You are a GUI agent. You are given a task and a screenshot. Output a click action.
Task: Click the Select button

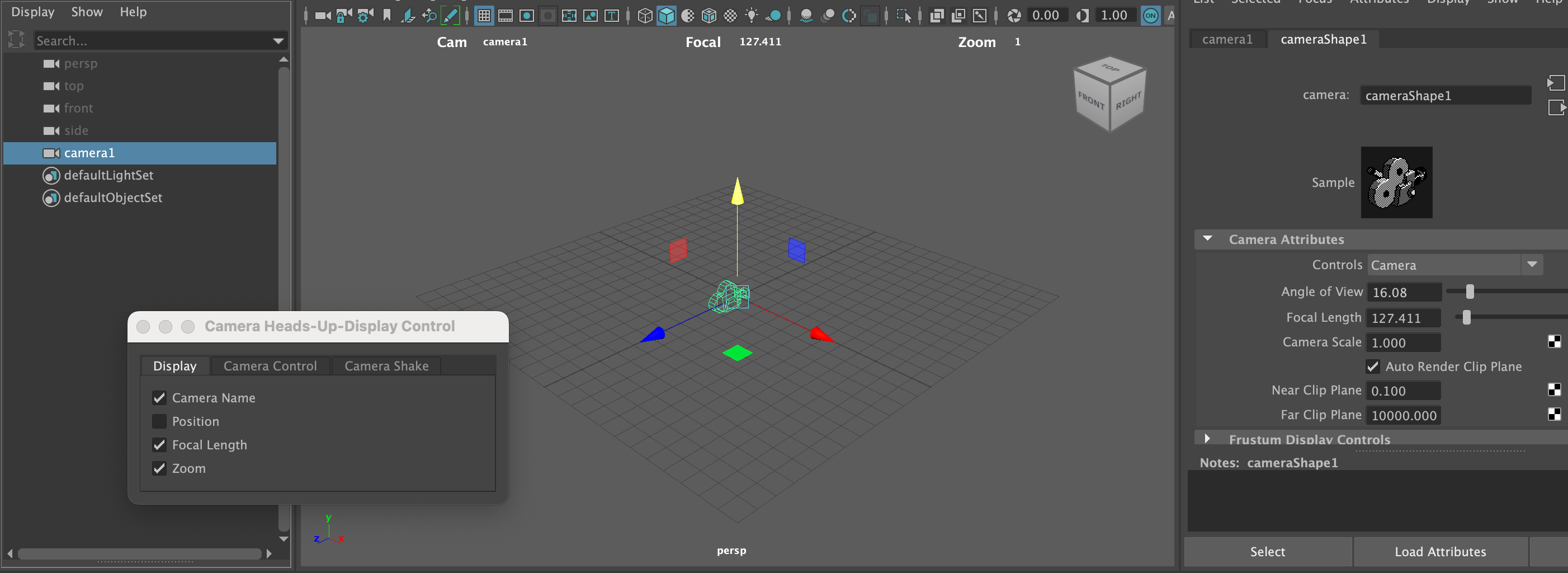1267,552
